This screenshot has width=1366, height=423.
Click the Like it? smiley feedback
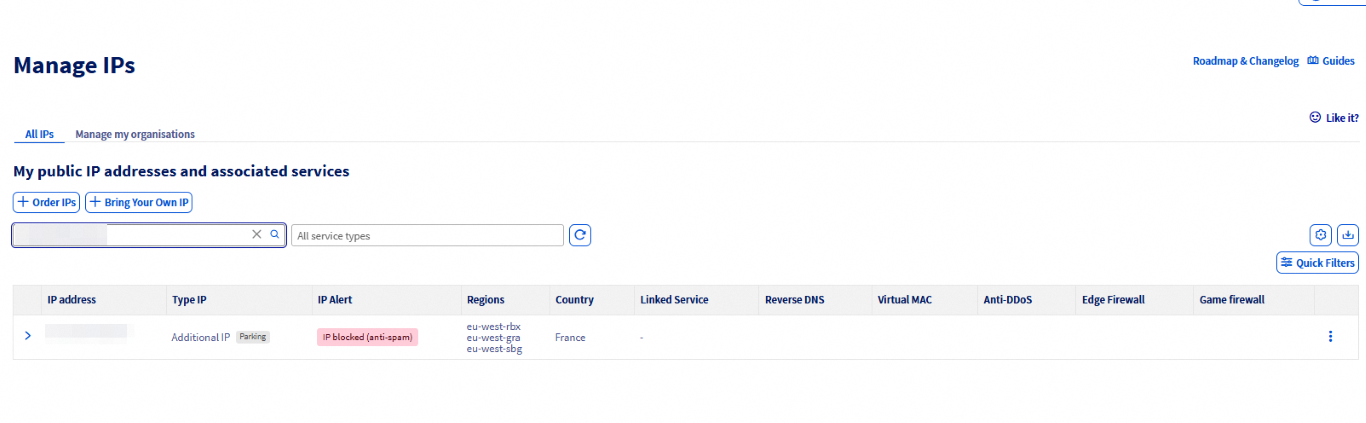click(x=1334, y=117)
